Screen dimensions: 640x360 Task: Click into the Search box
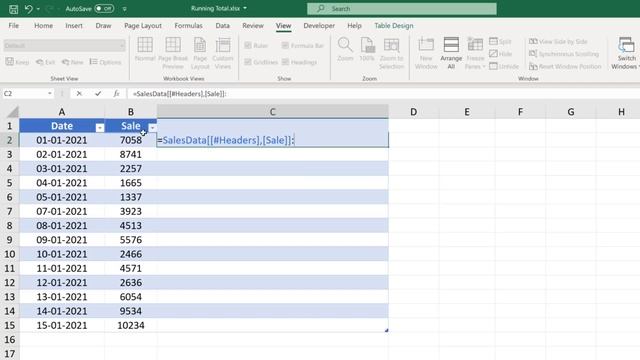tap(402, 9)
